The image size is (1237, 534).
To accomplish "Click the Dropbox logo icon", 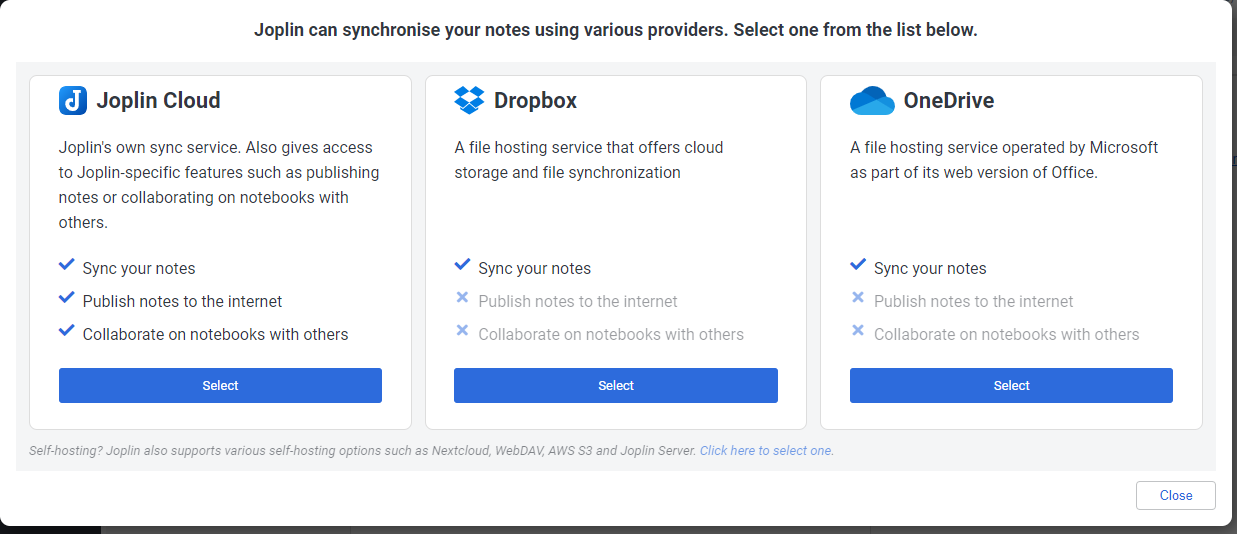I will pos(469,100).
